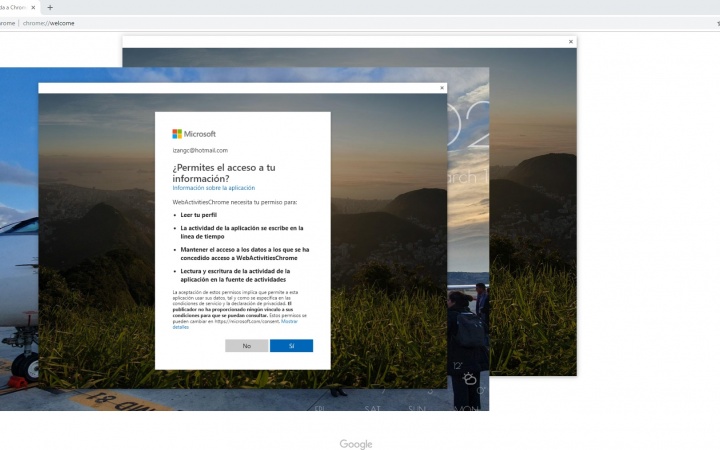Click the Sí button to grant permission
Image resolution: width=720 pixels, height=450 pixels.
pyautogui.click(x=291, y=346)
